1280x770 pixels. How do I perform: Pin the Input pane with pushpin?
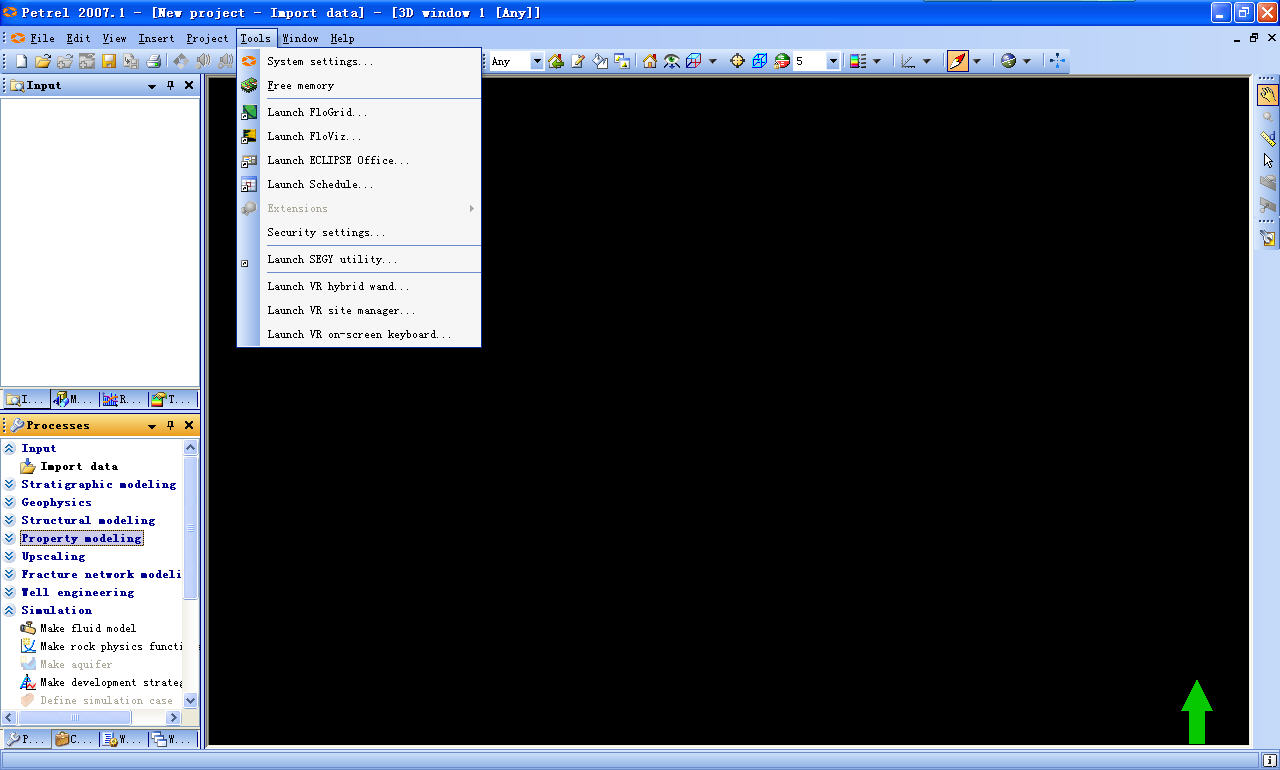[171, 86]
